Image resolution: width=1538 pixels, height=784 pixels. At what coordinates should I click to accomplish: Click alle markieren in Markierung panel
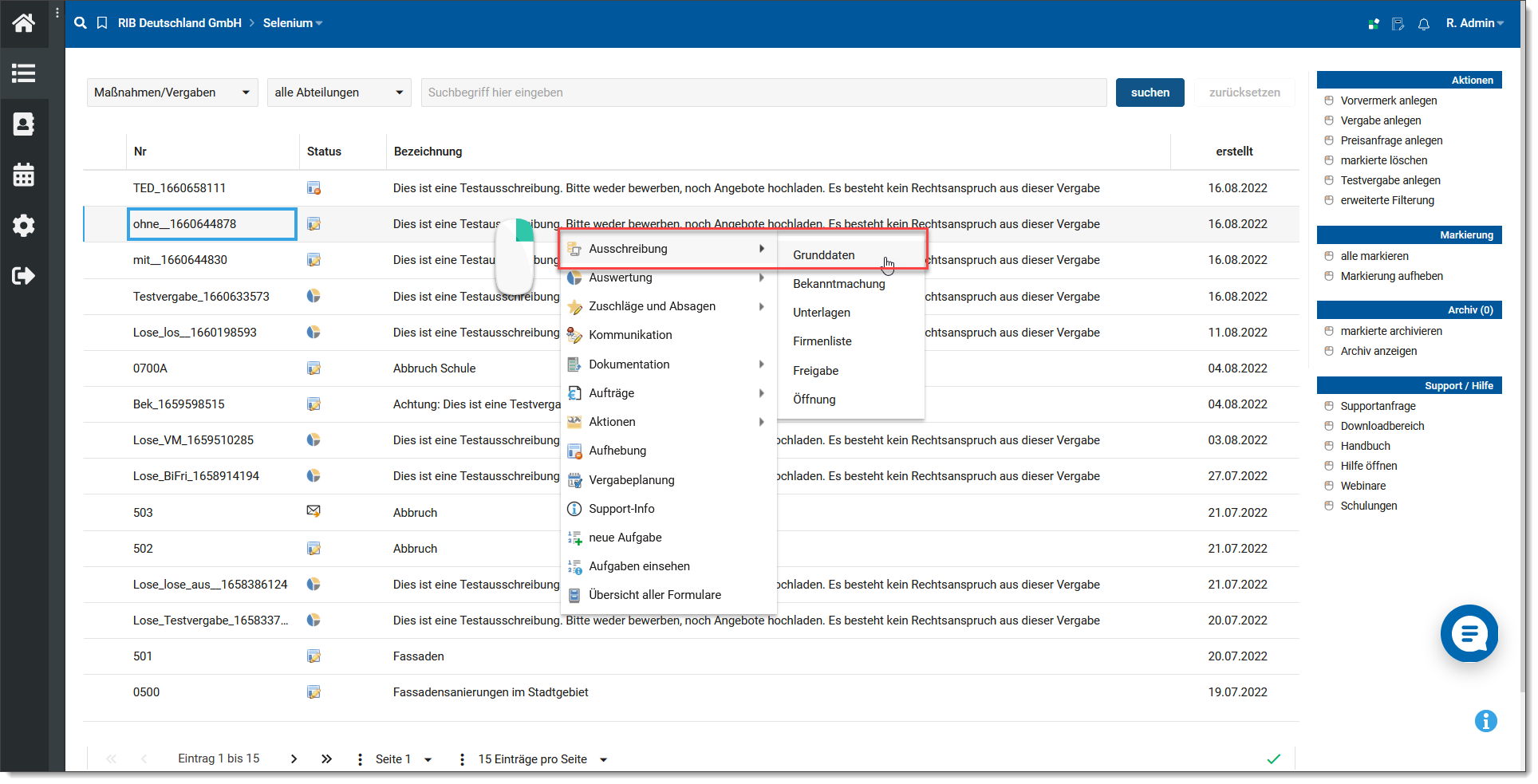coord(1374,256)
